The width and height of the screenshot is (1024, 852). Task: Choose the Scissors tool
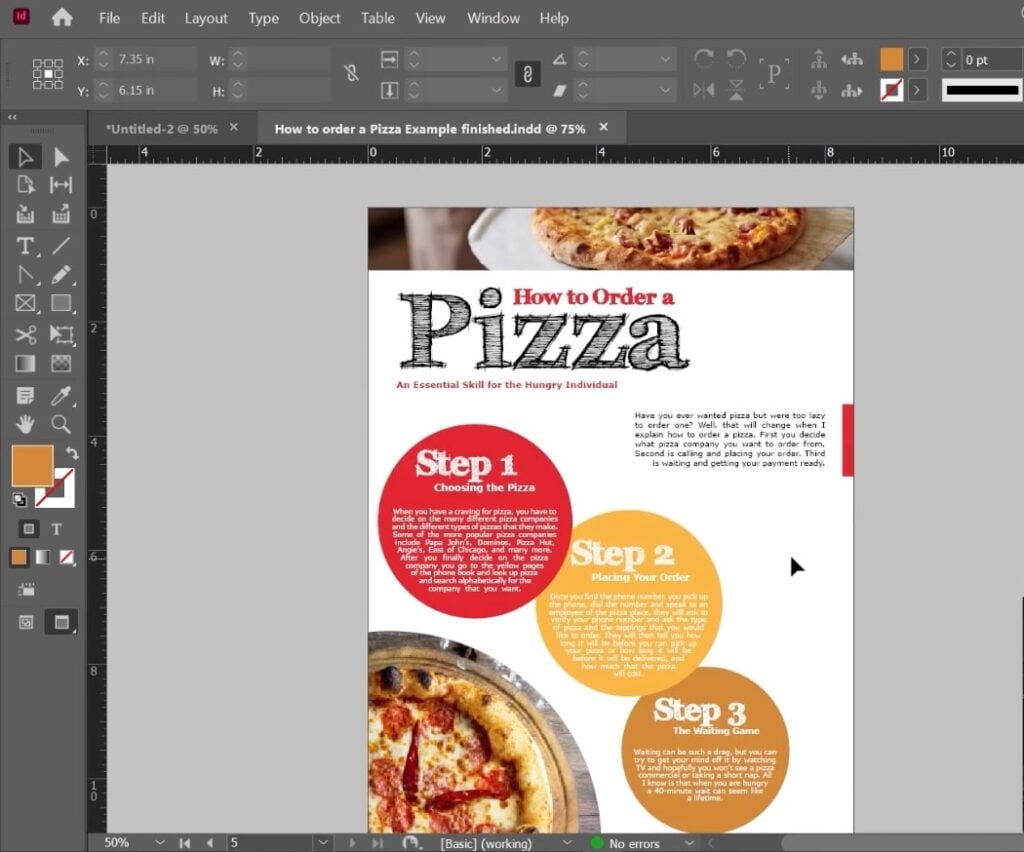25,335
